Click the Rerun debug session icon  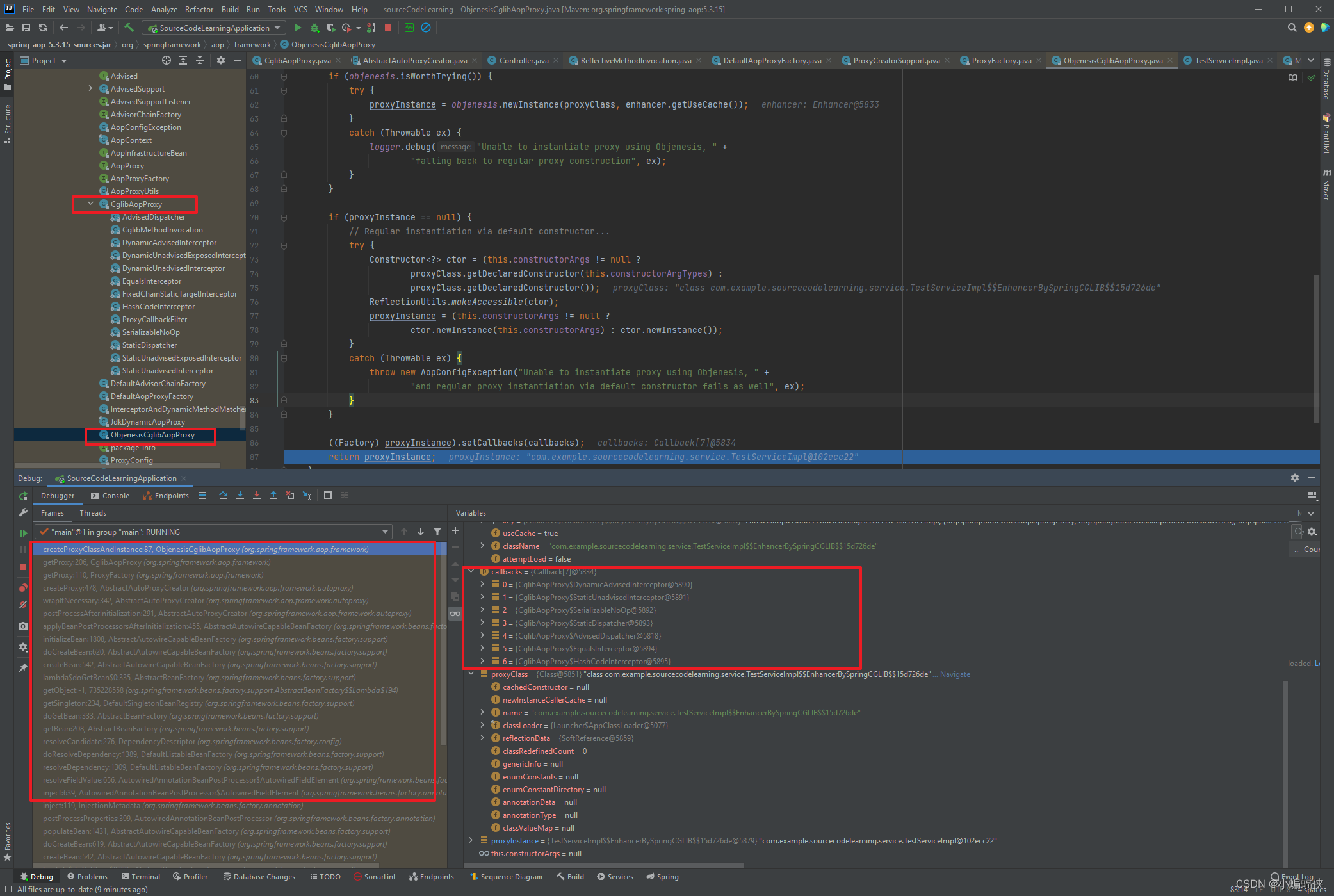tap(23, 496)
